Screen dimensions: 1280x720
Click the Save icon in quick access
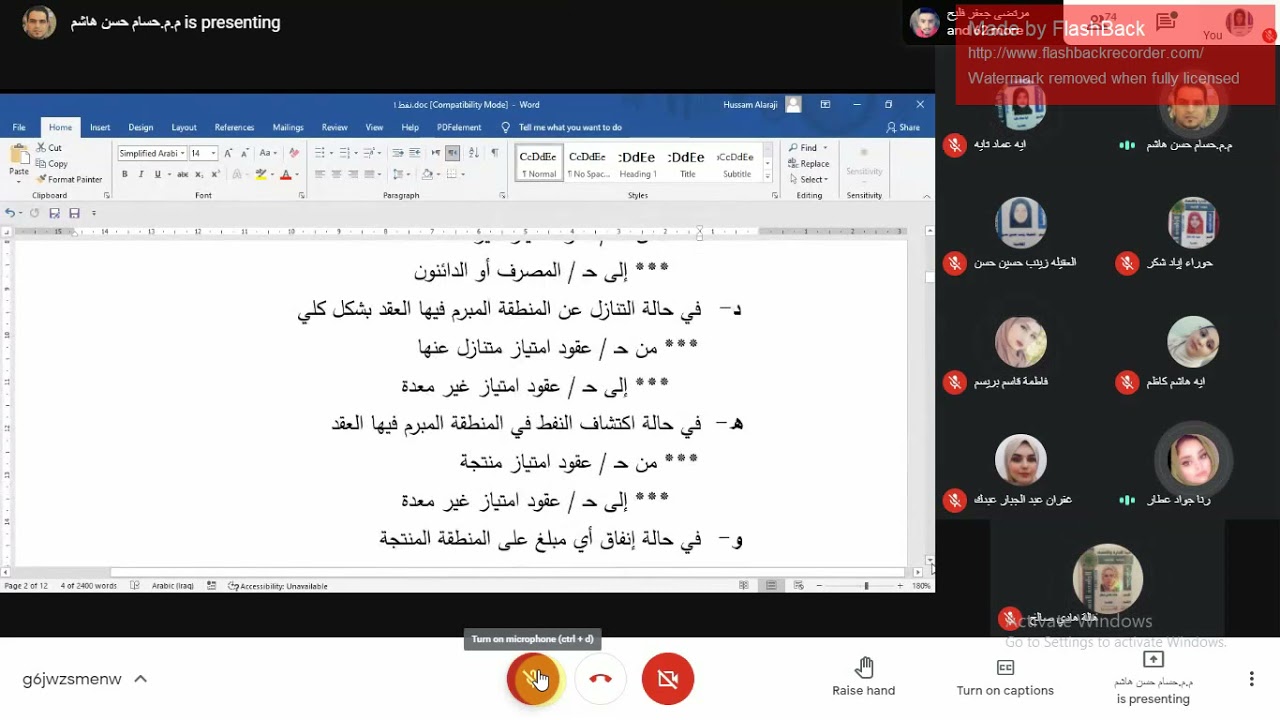(74, 213)
